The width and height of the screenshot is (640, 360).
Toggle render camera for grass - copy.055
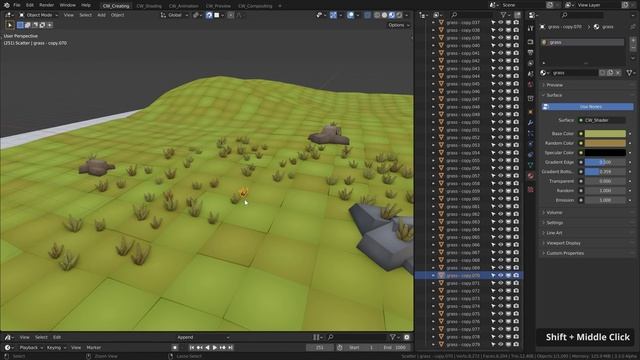tap(516, 160)
